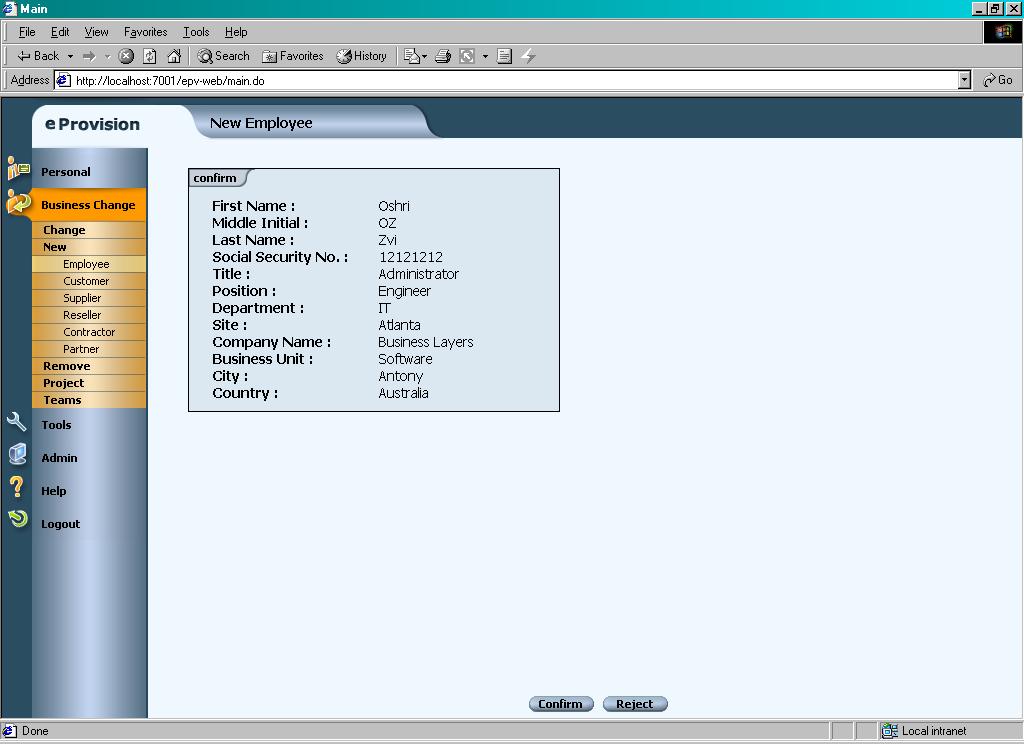Refresh the page with toolbar icon
This screenshot has width=1024, height=744.
(x=150, y=56)
